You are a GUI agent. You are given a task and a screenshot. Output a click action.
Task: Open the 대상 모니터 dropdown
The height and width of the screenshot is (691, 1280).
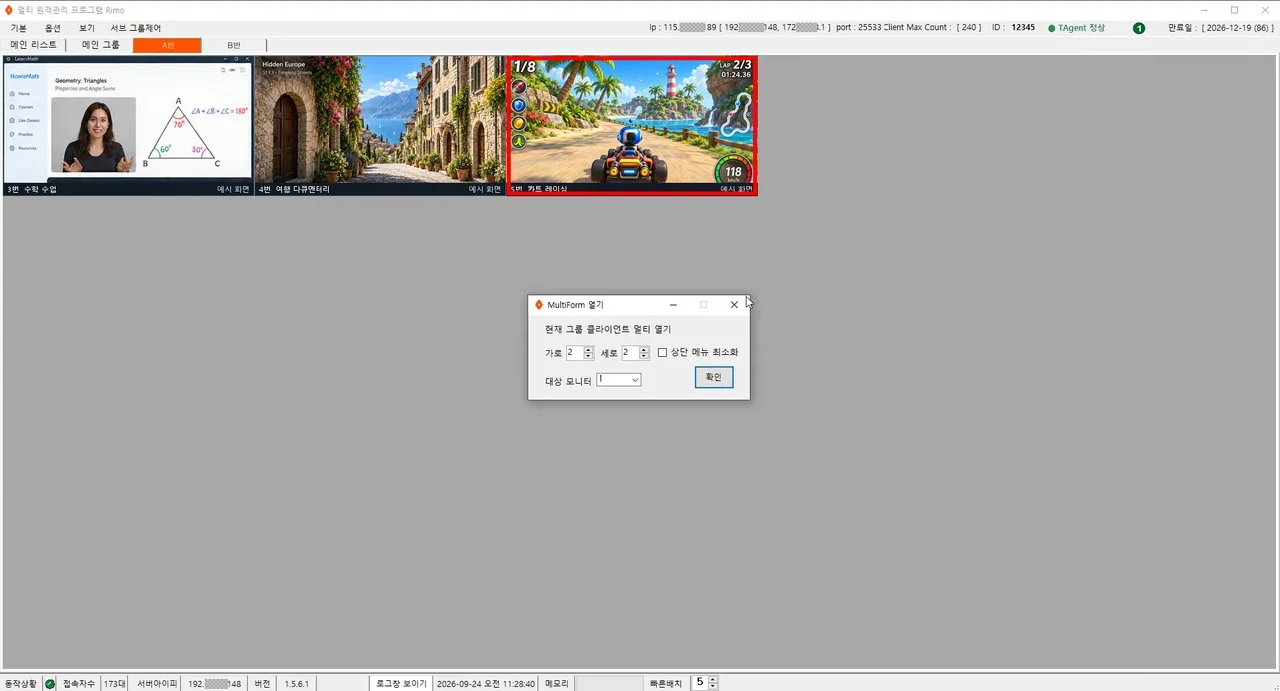pos(618,380)
